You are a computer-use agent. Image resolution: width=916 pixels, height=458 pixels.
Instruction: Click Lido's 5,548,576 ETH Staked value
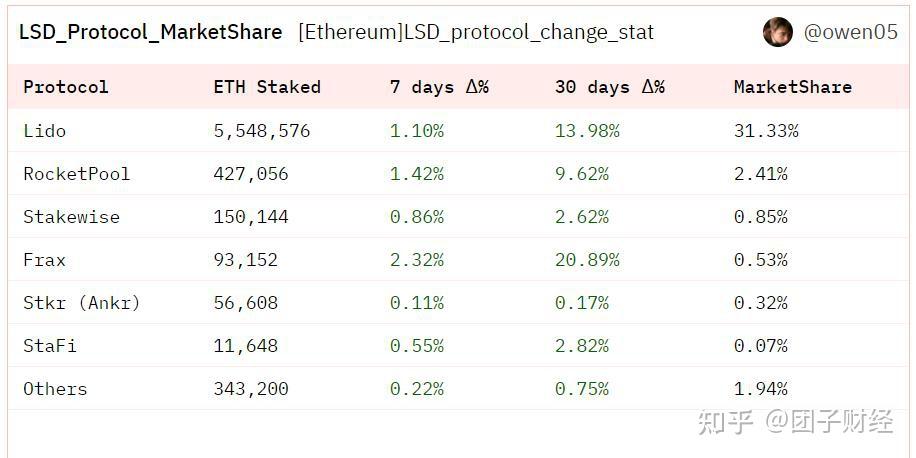[x=262, y=131]
